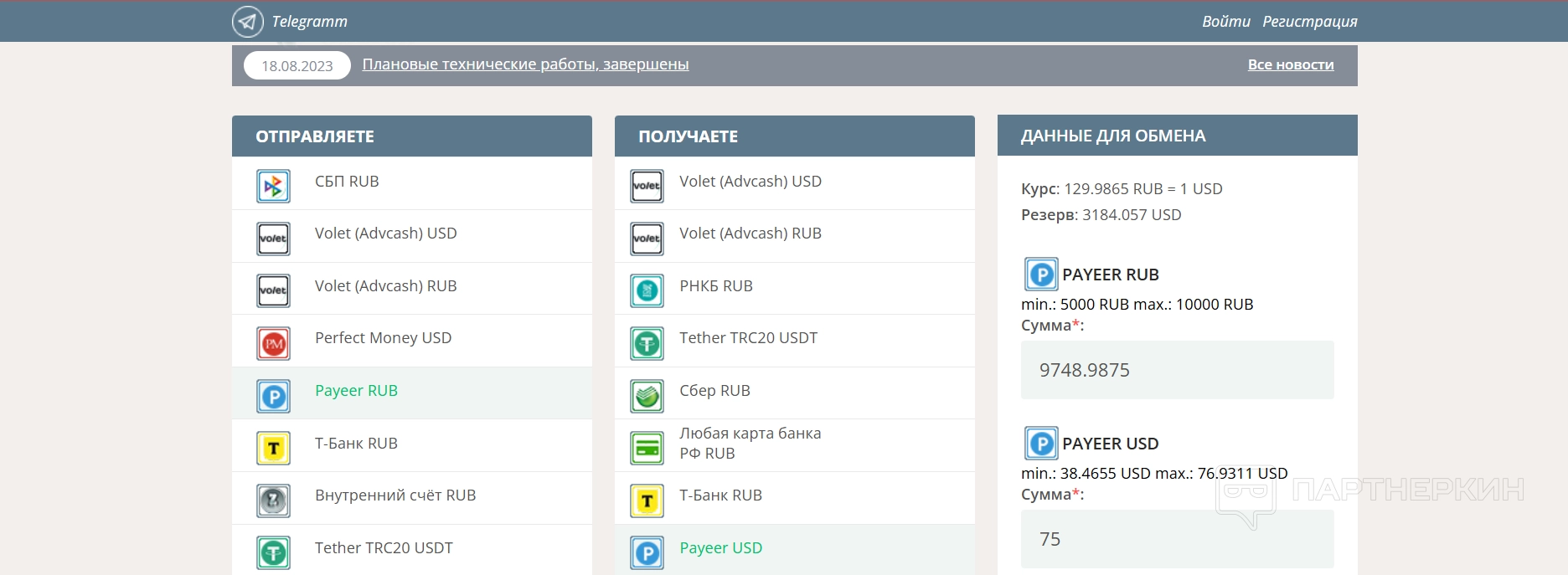The height and width of the screenshot is (575, 1568).
Task: Select Payeer USD to receive
Action: [795, 550]
